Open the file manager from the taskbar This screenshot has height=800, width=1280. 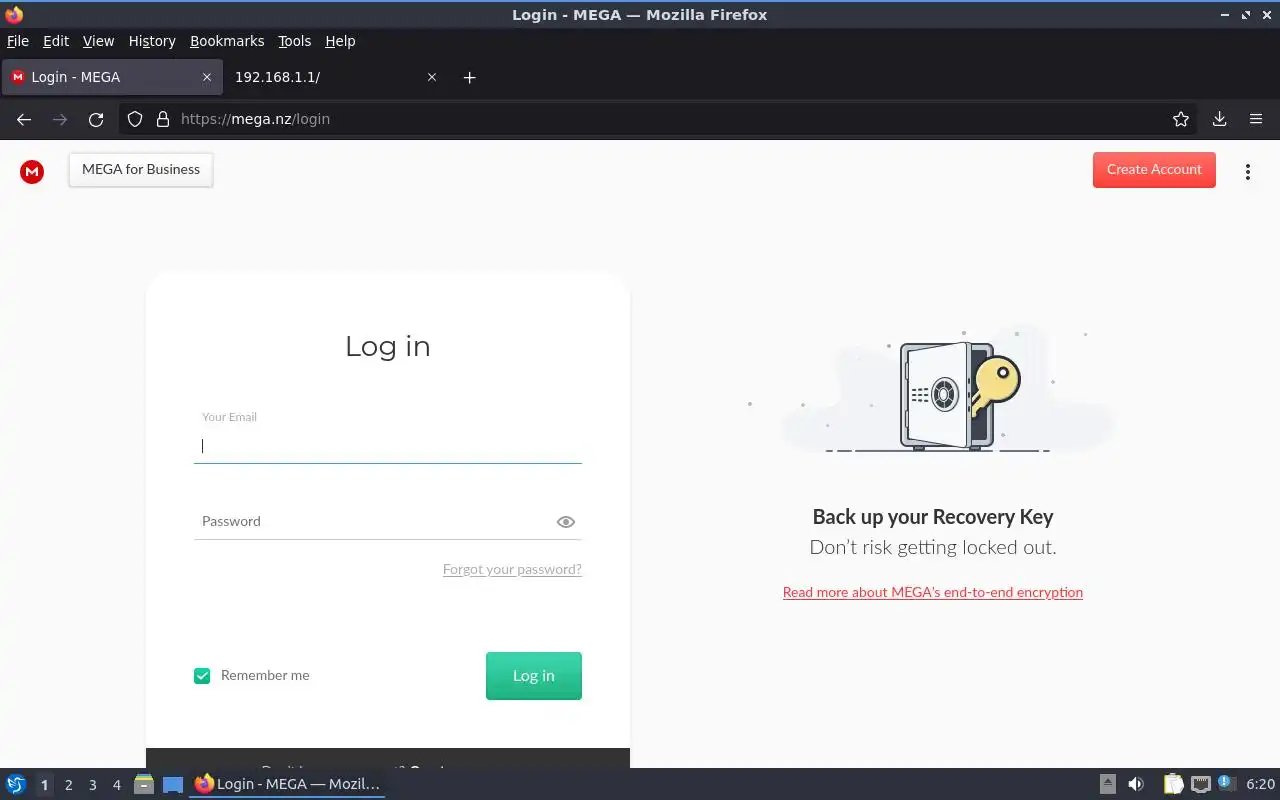pos(143,784)
